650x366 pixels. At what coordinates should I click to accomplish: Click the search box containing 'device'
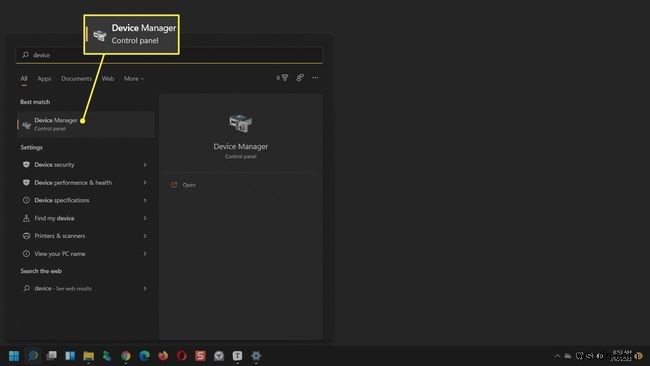(169, 55)
